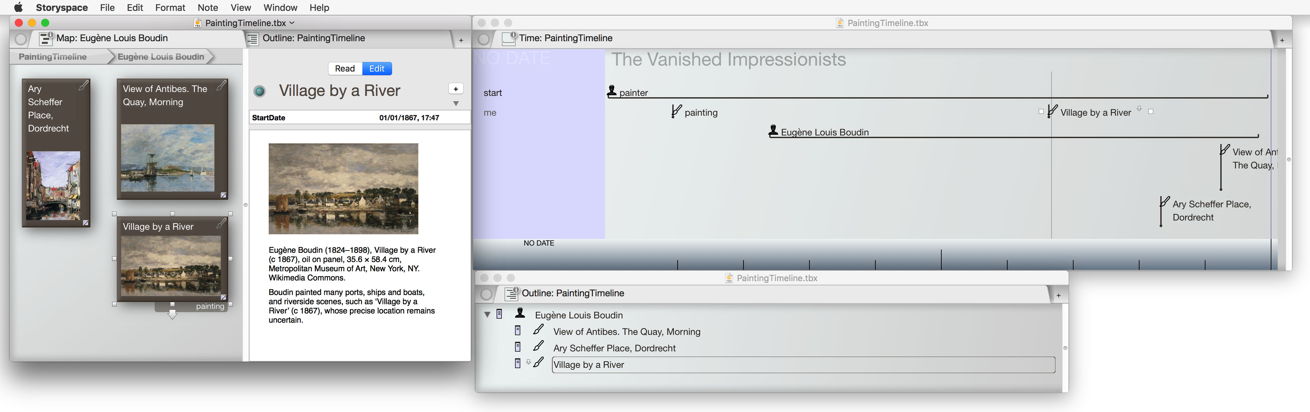The width and height of the screenshot is (1310, 412).
Task: Click brush icon next to View of Antibes in outline
Action: [538, 331]
